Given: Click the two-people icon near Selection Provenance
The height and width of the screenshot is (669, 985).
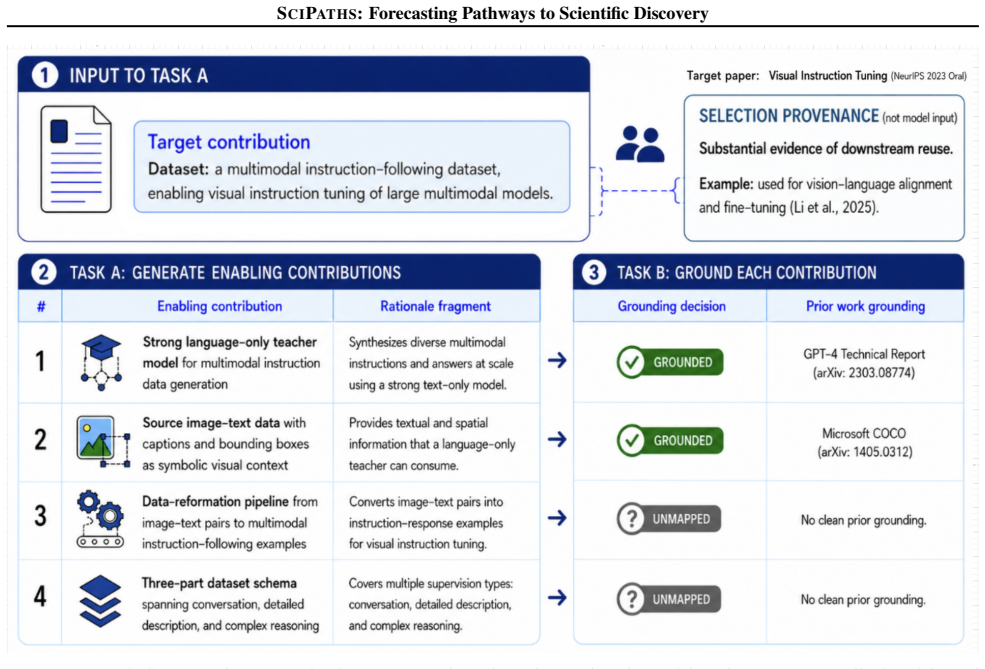Looking at the screenshot, I should [x=639, y=144].
